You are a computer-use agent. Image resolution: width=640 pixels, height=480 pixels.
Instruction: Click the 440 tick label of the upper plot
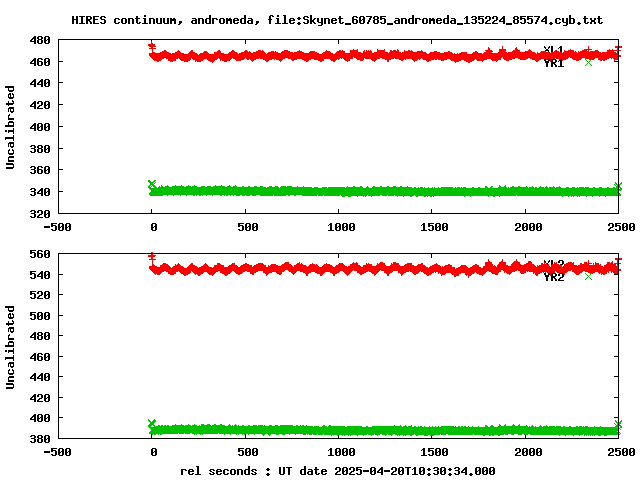40,83
